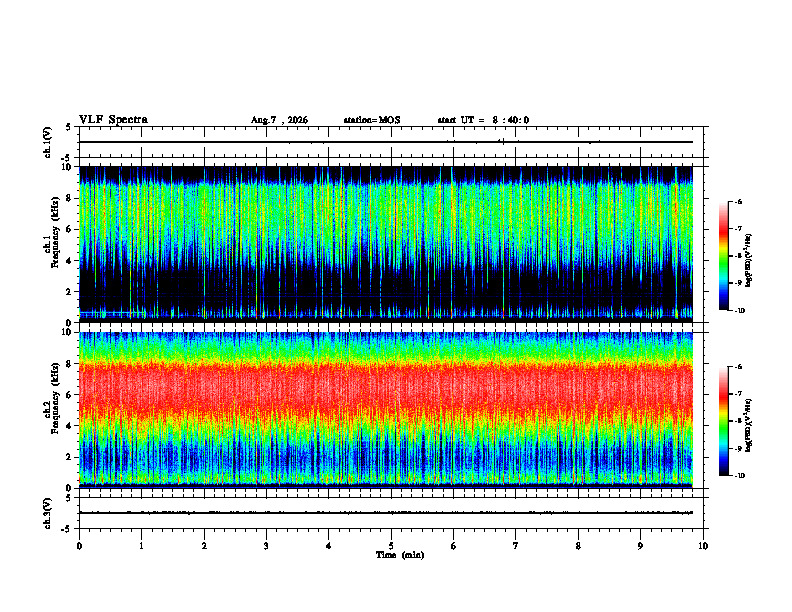Viewport: 792px width, 612px height.
Task: Click the "VLF Spectra" plot title
Action: coord(113,120)
